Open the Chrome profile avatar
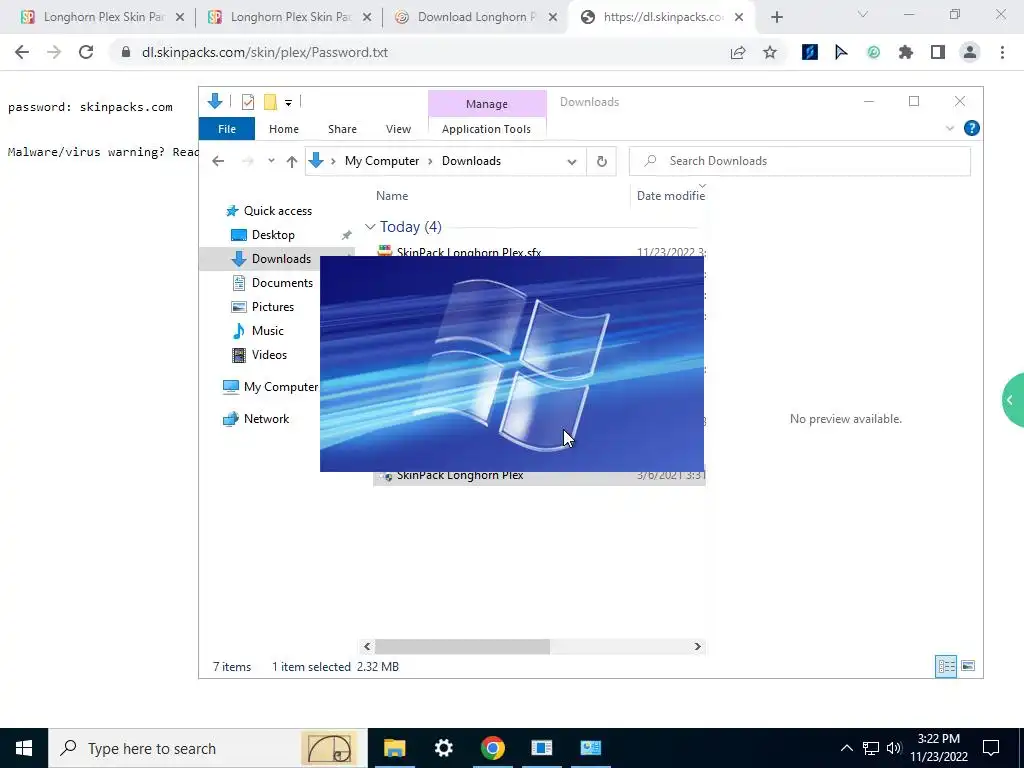 pyautogui.click(x=970, y=52)
